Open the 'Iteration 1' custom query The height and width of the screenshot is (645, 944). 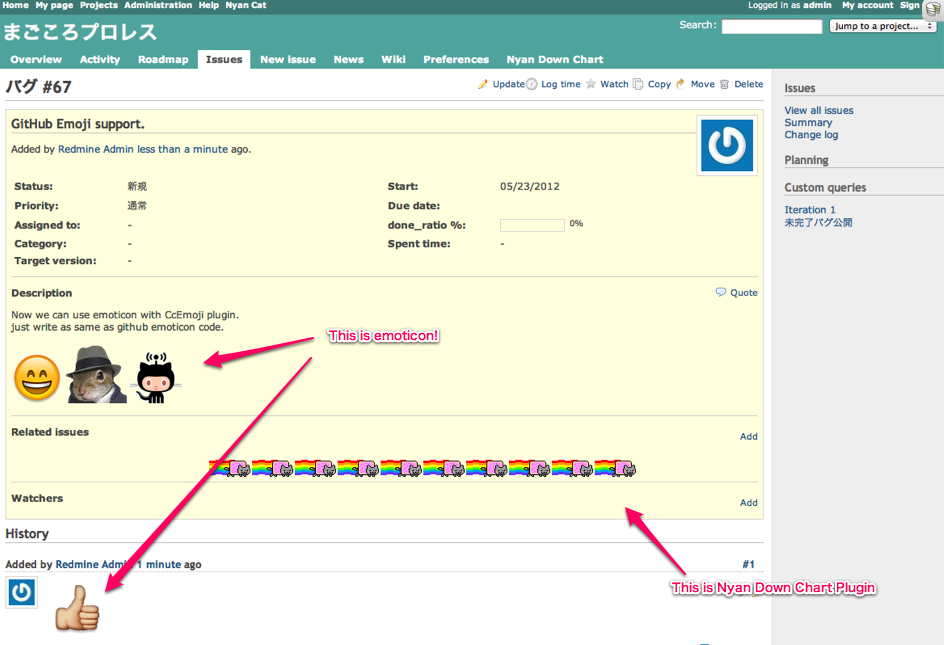(805, 210)
